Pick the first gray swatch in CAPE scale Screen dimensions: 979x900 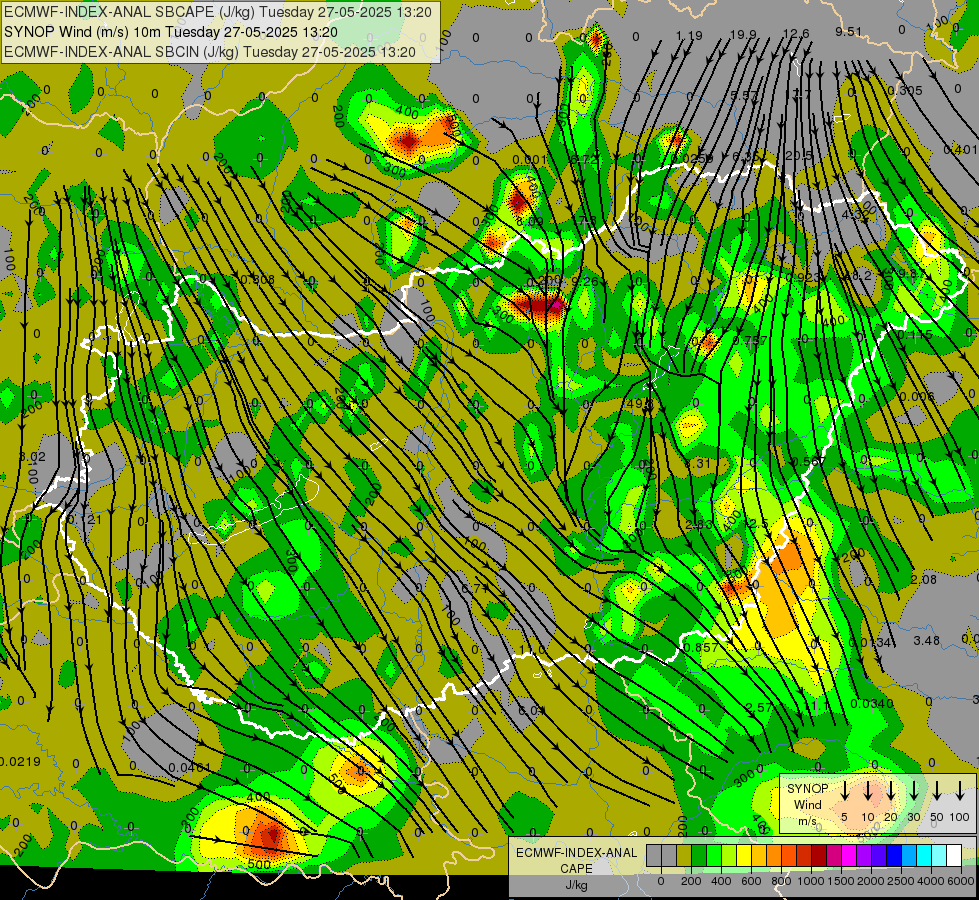[x=654, y=855]
